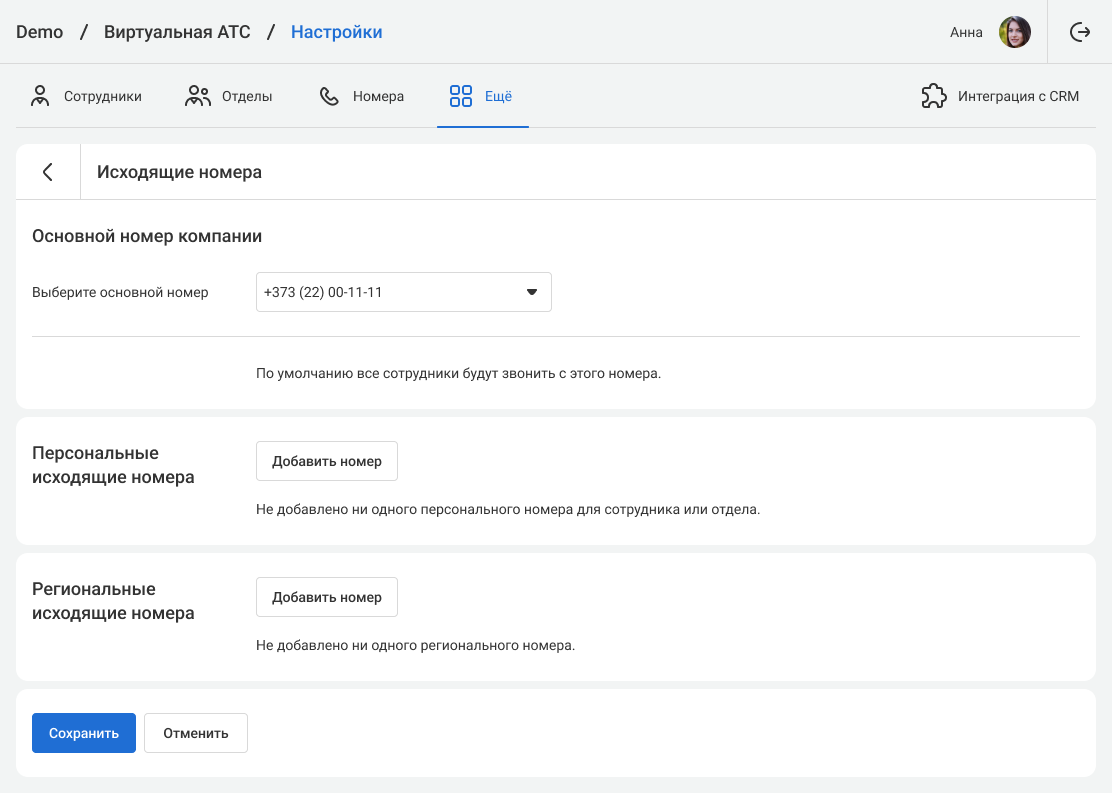The width and height of the screenshot is (1112, 793).
Task: Open the Интеграция с CRM tab label
Action: (1018, 97)
